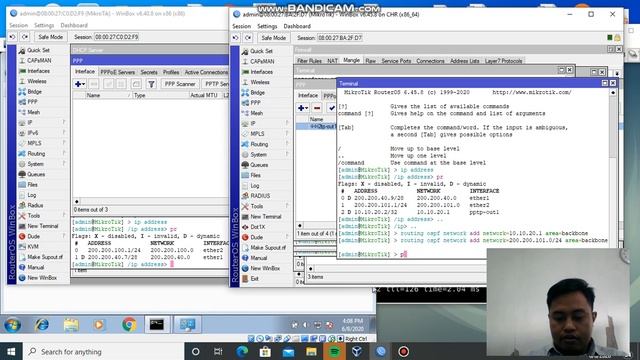This screenshot has height=360, width=640.
Task: Click New WinBox in right WinBox sidebar
Action: (265, 269)
